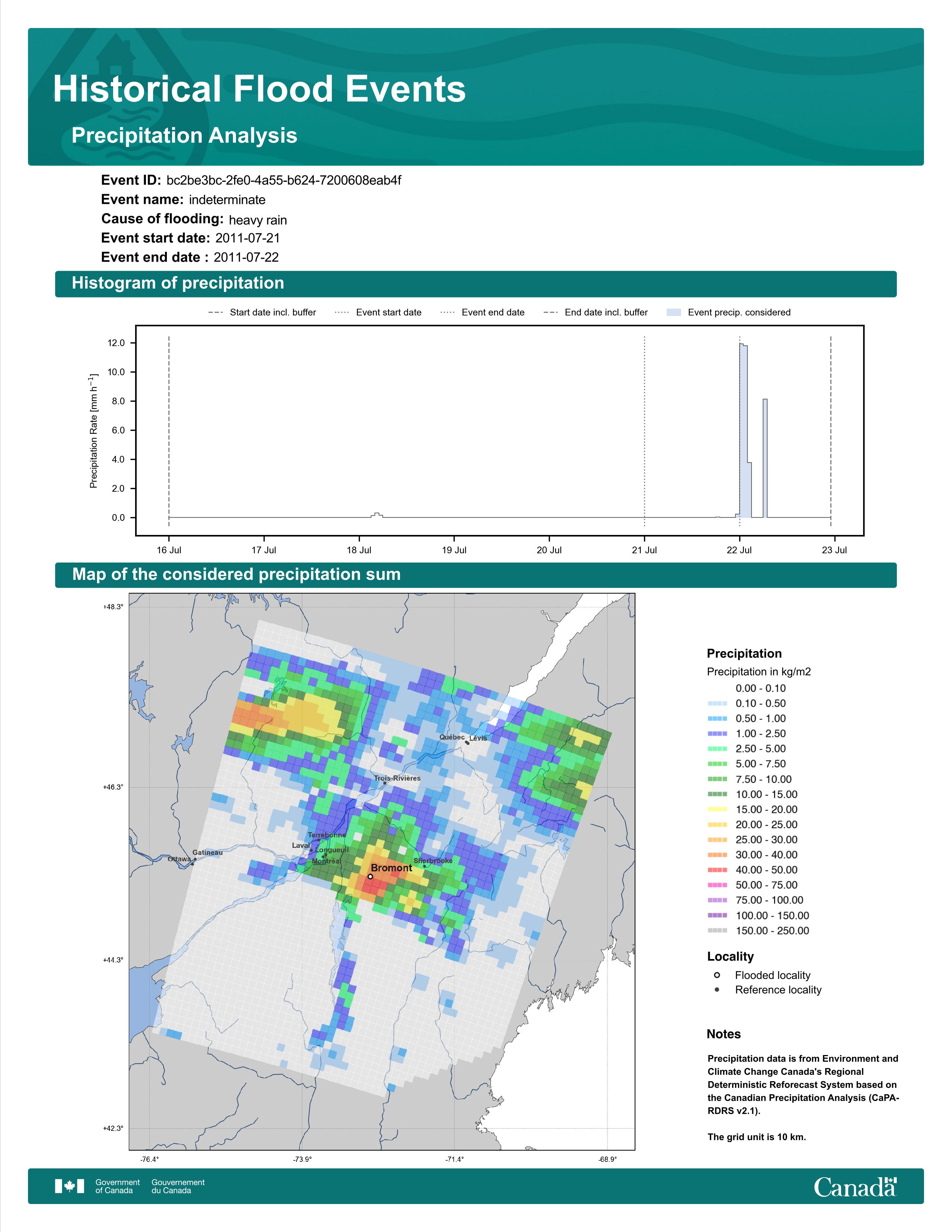Click the 'Event precip. considered' legend swatch
Image resolution: width=952 pixels, height=1232 pixels.
tap(674, 312)
